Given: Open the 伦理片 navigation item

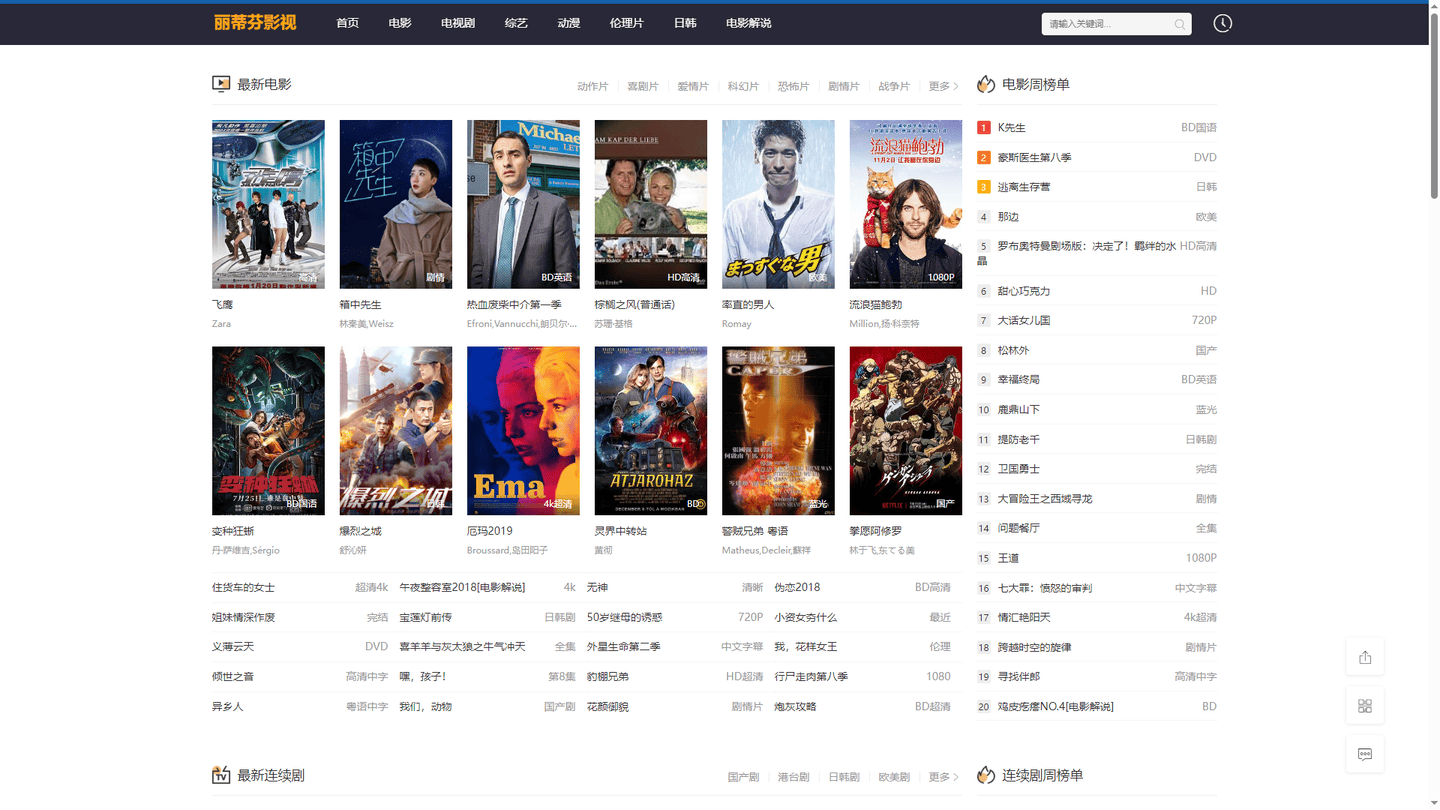Looking at the screenshot, I should tap(627, 23).
